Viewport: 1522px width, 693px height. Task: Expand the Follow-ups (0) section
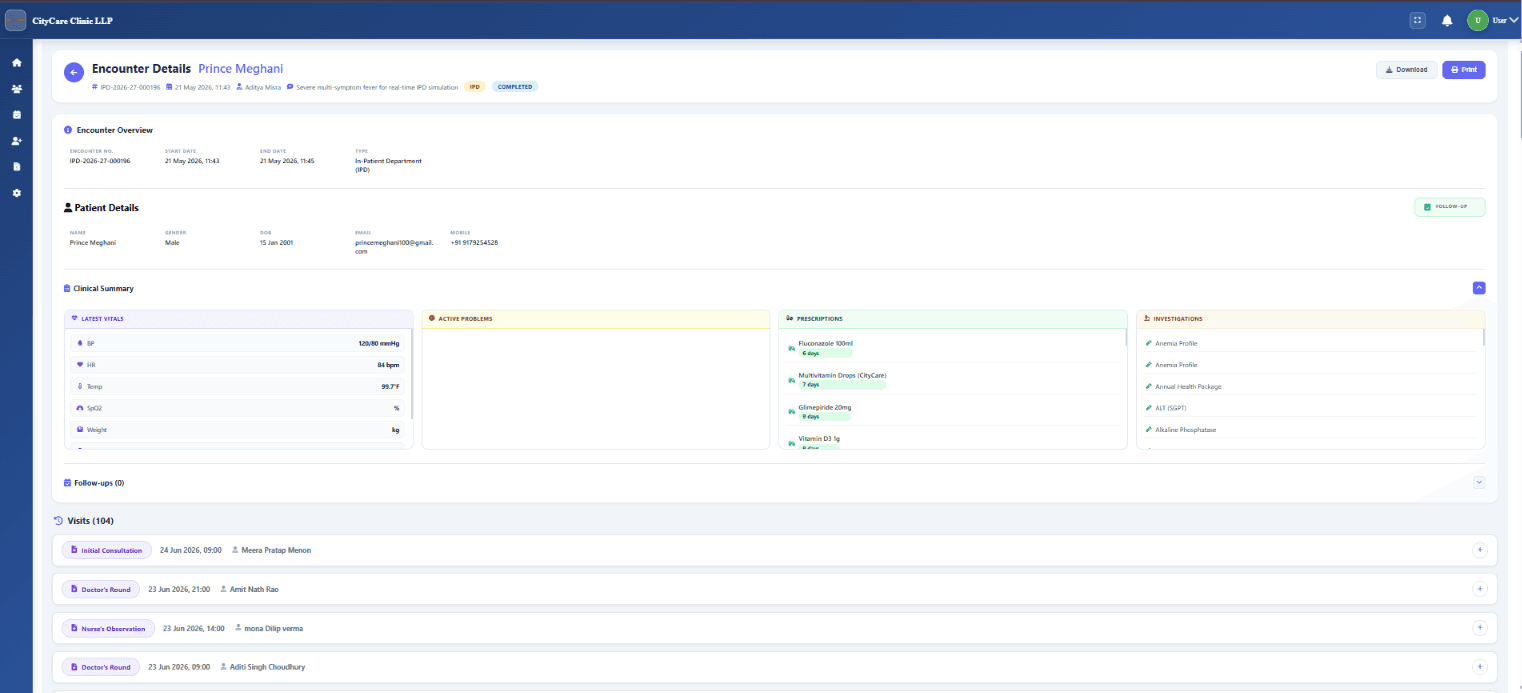[1479, 482]
